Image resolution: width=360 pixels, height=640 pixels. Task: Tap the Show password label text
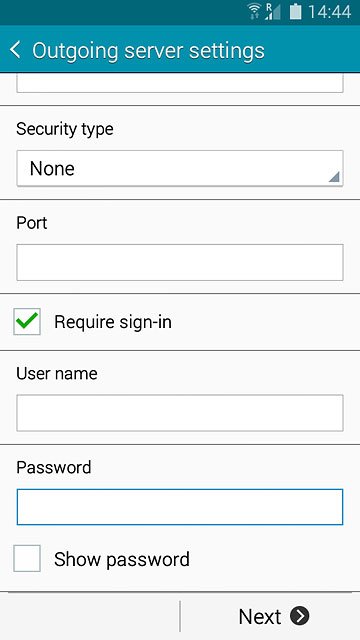coord(122,559)
